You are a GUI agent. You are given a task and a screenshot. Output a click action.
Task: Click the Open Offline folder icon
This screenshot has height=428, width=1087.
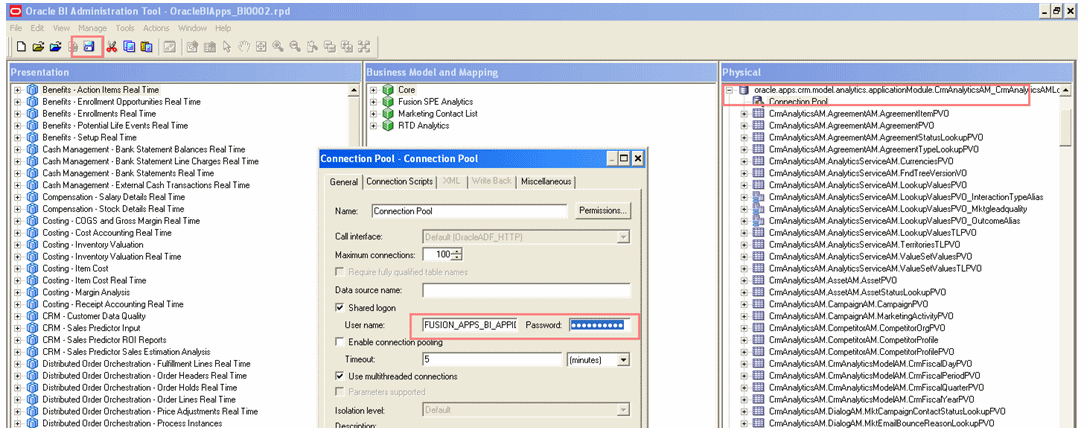coord(38,46)
